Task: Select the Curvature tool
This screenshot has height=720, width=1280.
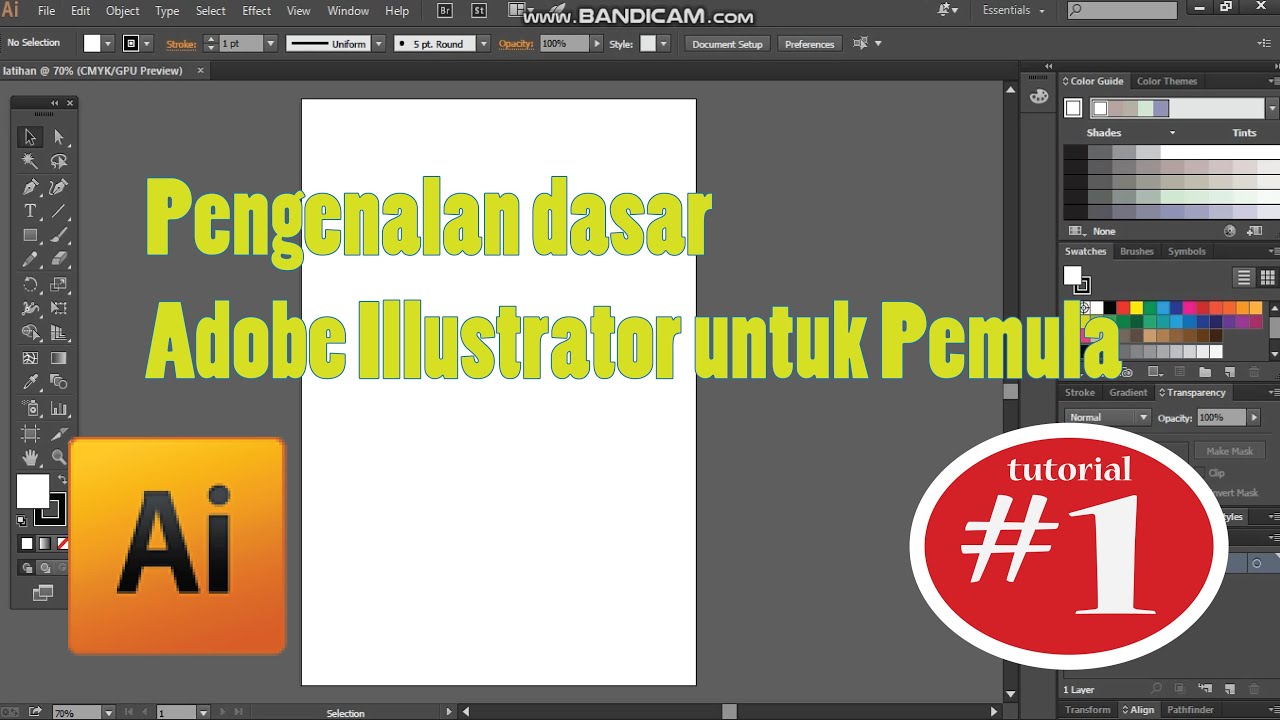Action: (x=59, y=186)
